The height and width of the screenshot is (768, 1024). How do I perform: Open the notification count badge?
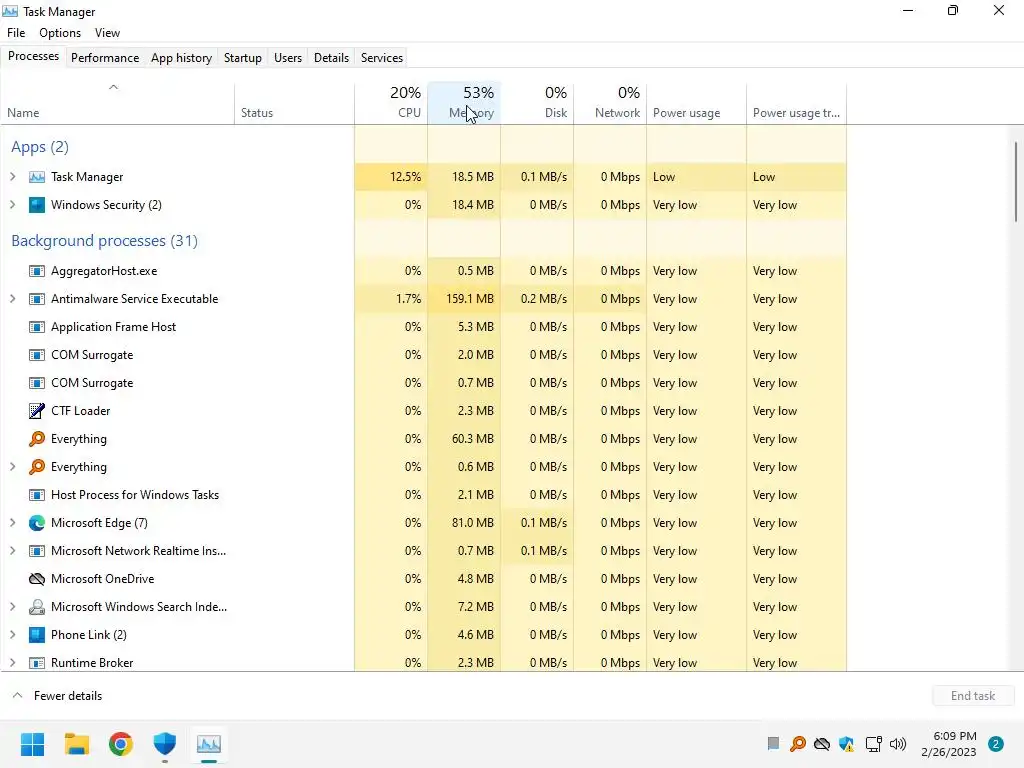[x=996, y=744]
